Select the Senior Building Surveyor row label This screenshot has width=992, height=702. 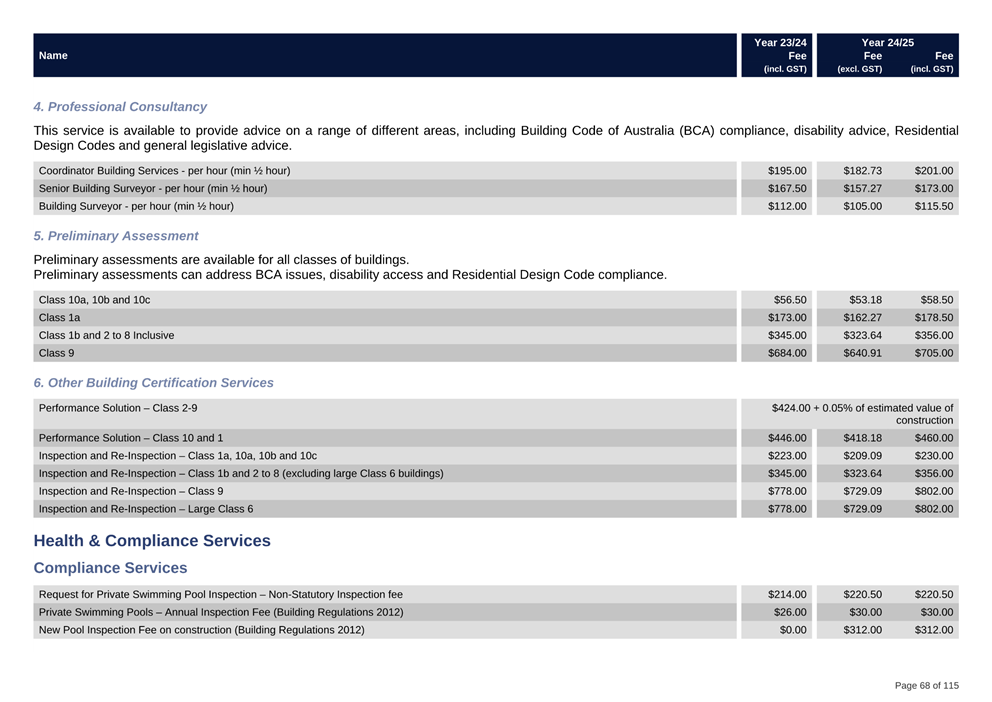click(152, 189)
